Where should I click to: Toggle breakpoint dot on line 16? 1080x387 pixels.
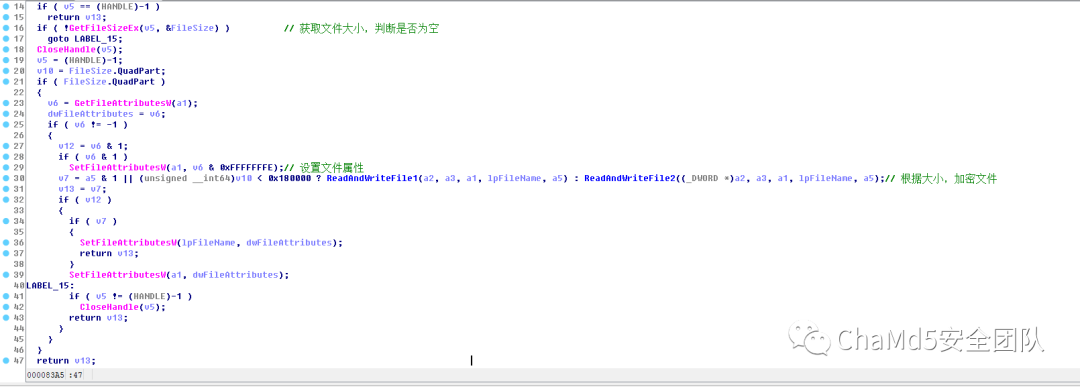6,28
